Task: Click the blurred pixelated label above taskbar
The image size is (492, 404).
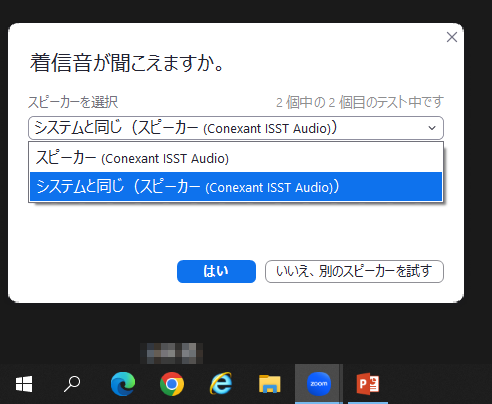Action: [x=171, y=353]
